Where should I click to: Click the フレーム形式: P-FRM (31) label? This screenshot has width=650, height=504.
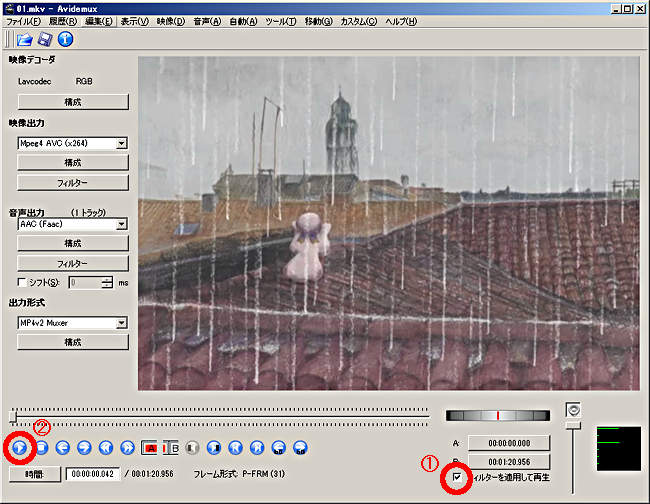pyautogui.click(x=239, y=474)
